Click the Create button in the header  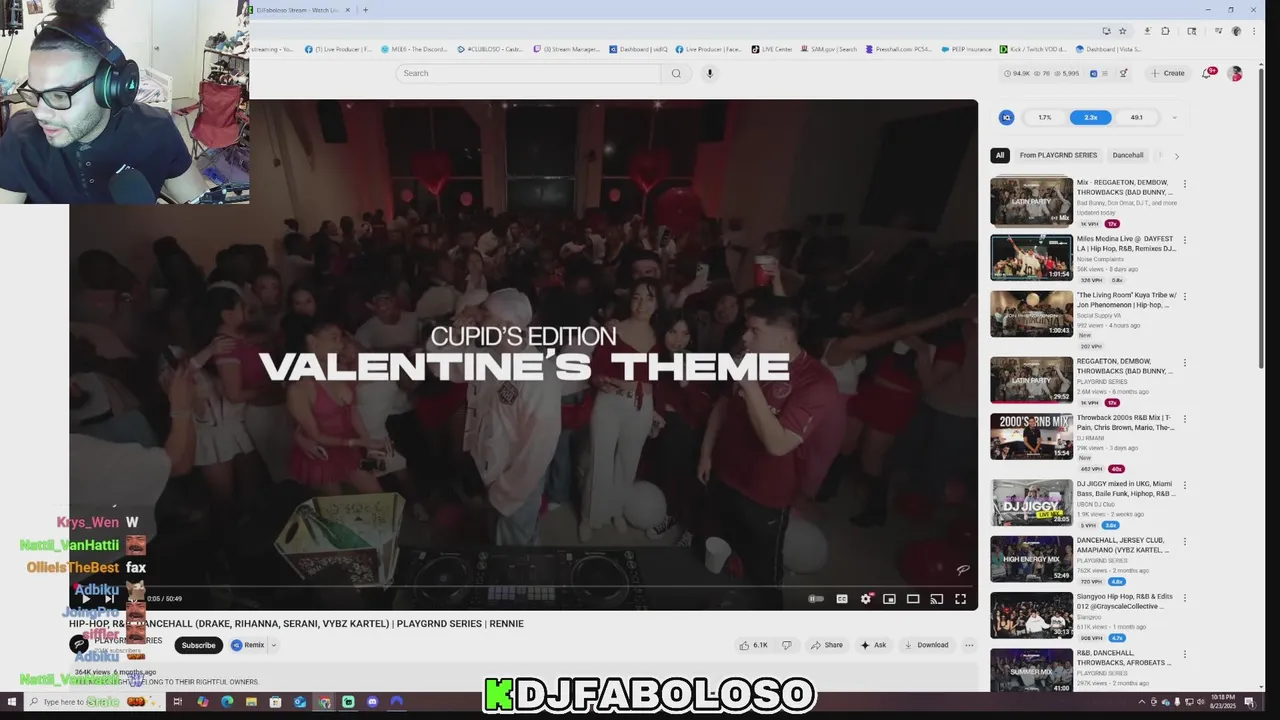pos(1167,73)
